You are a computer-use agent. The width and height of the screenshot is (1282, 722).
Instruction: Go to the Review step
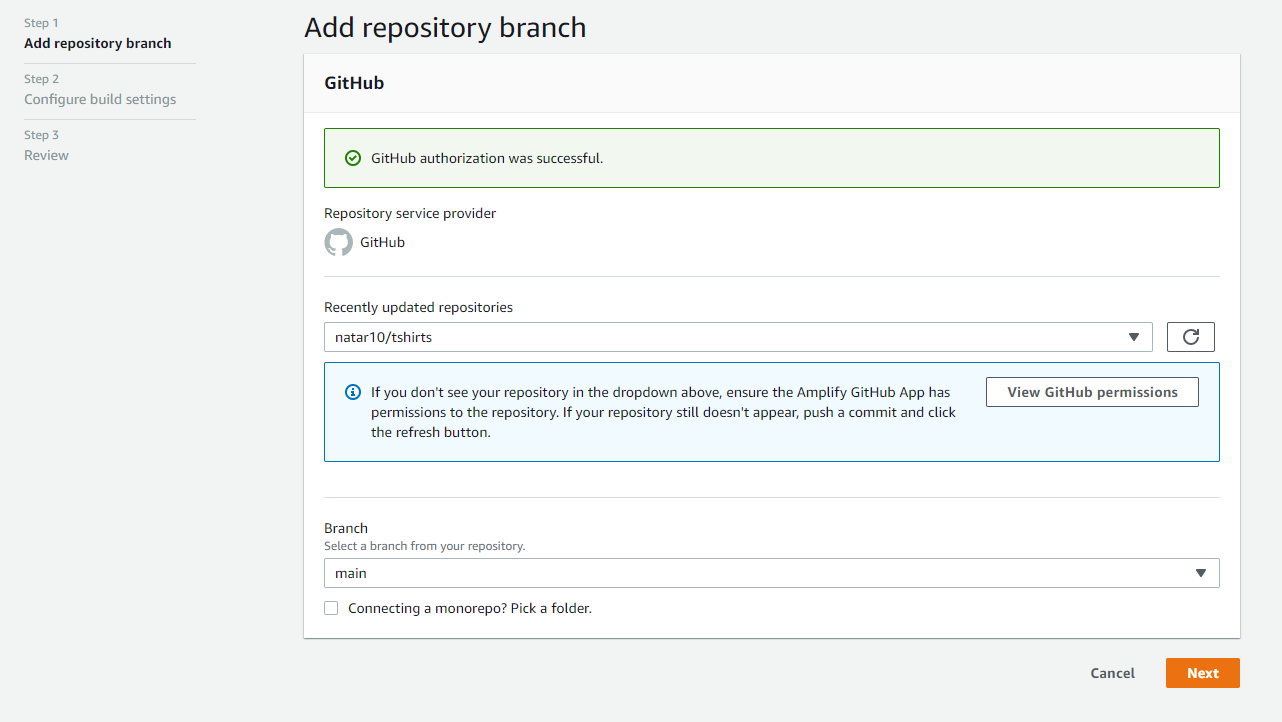point(46,155)
